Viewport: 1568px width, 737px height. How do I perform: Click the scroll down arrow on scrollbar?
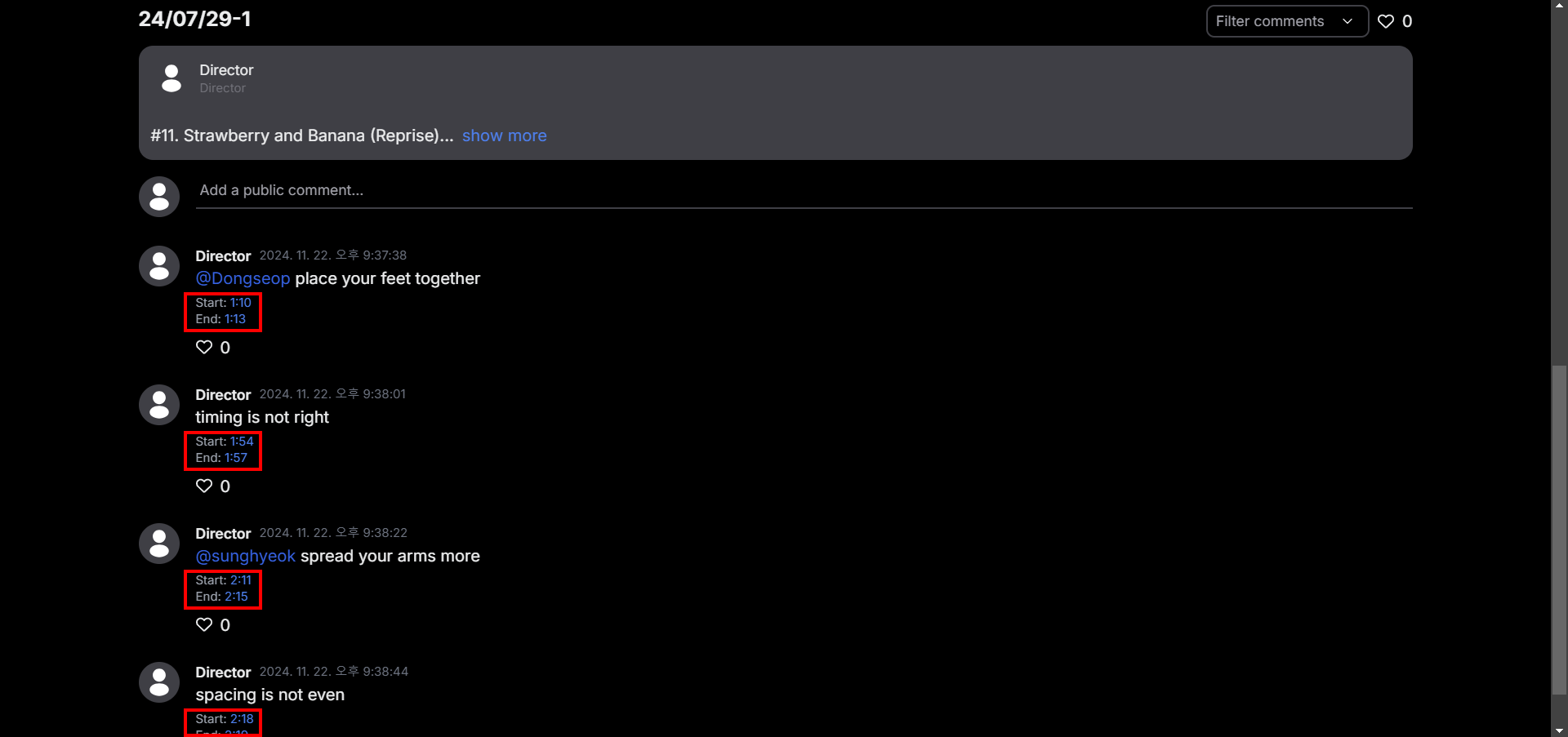click(x=1559, y=730)
